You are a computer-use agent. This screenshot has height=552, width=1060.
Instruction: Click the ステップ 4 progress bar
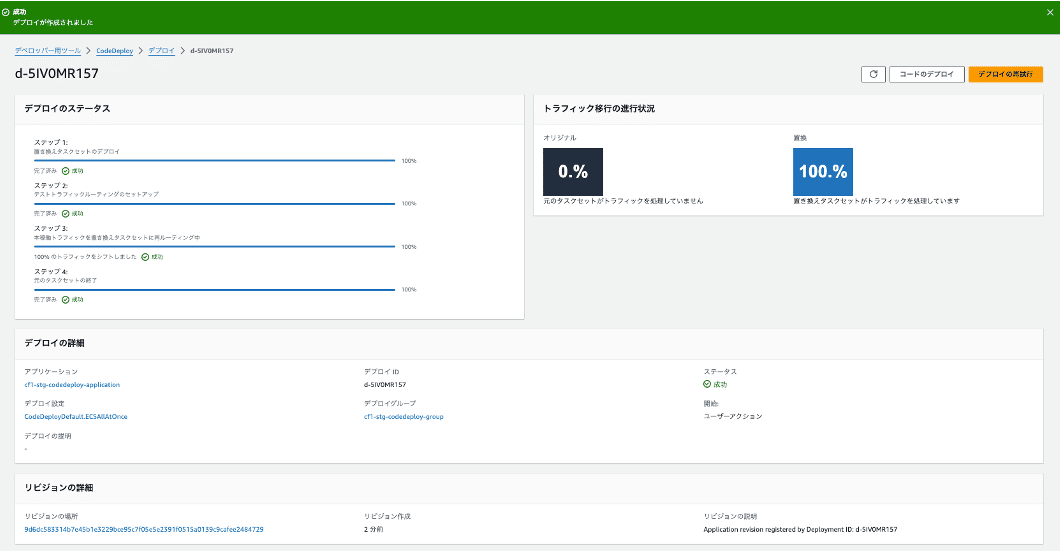pos(214,289)
